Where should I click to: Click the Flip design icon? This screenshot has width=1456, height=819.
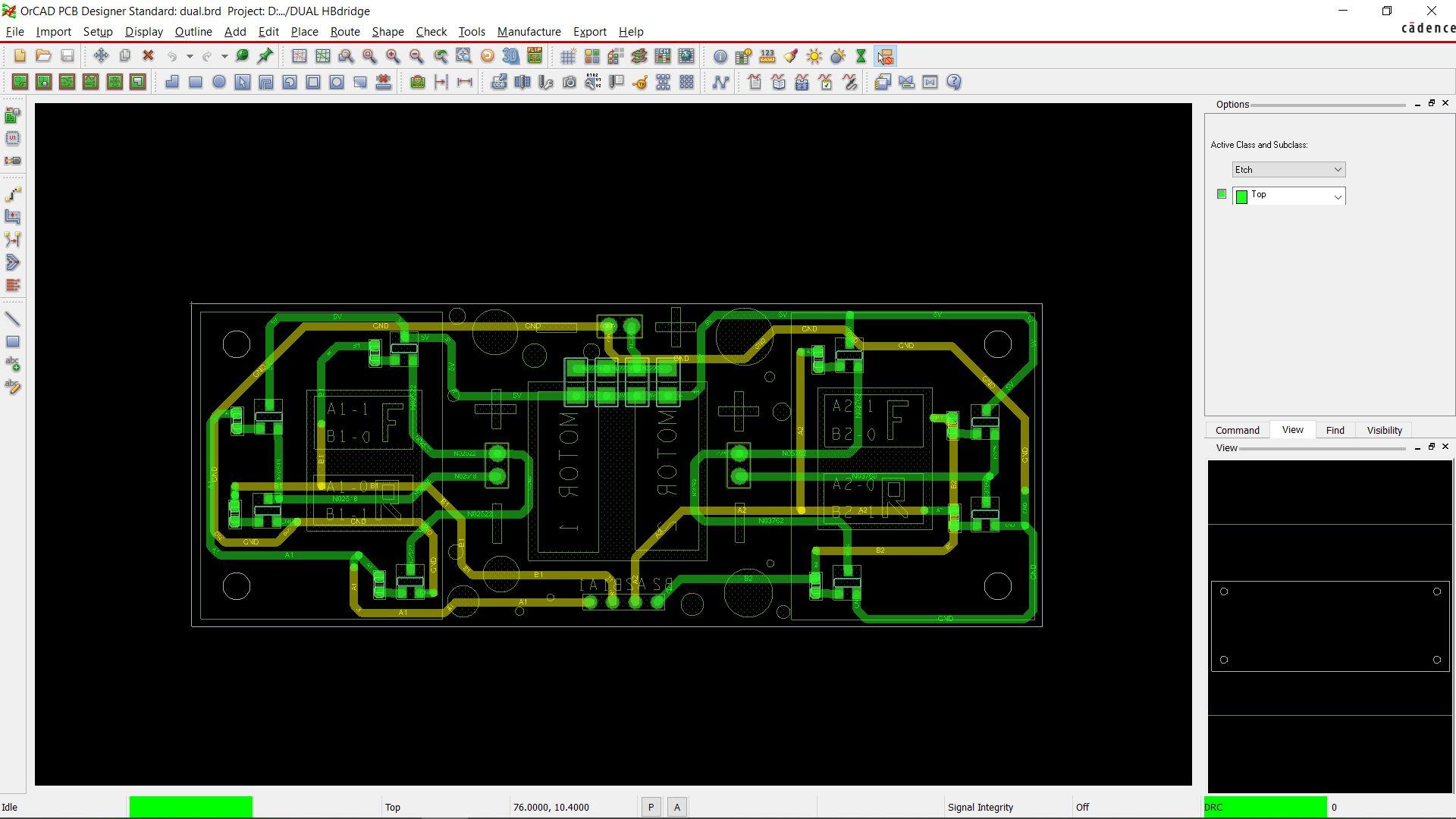coord(535,56)
